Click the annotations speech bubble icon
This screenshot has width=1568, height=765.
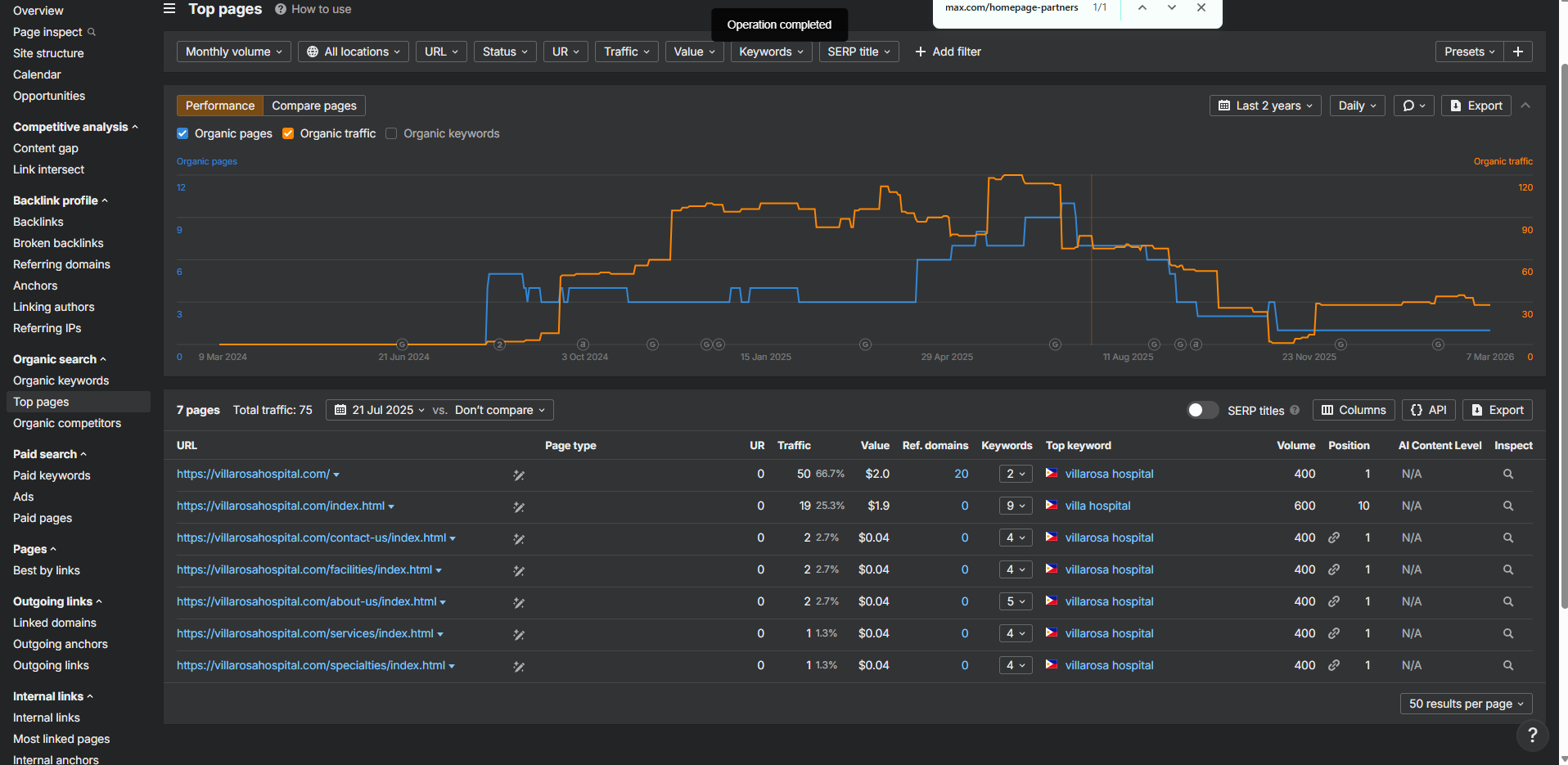click(x=1413, y=106)
